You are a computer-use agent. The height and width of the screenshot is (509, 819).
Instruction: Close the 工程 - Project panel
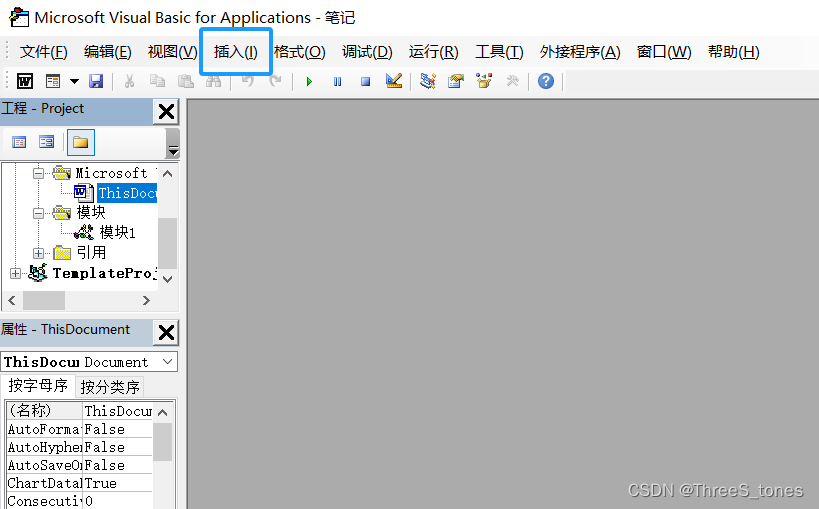click(166, 111)
